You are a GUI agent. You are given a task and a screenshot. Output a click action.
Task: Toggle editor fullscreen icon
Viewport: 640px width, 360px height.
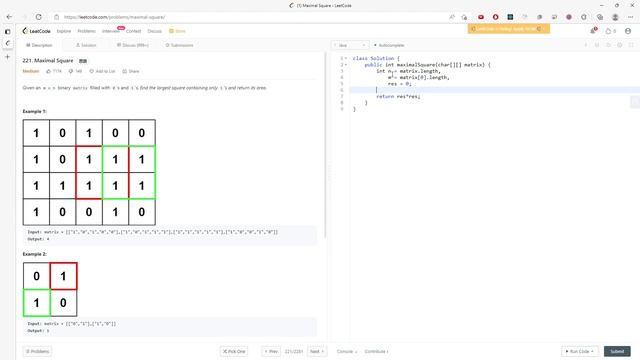click(631, 45)
